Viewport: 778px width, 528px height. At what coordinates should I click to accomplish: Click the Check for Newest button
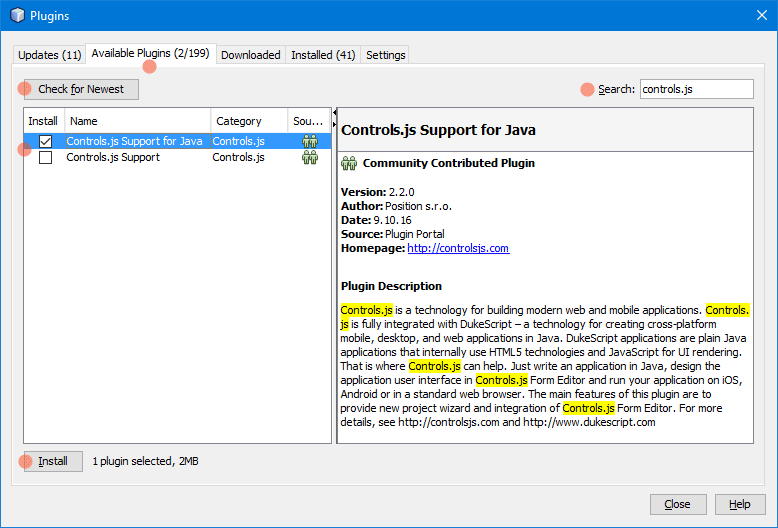click(81, 89)
